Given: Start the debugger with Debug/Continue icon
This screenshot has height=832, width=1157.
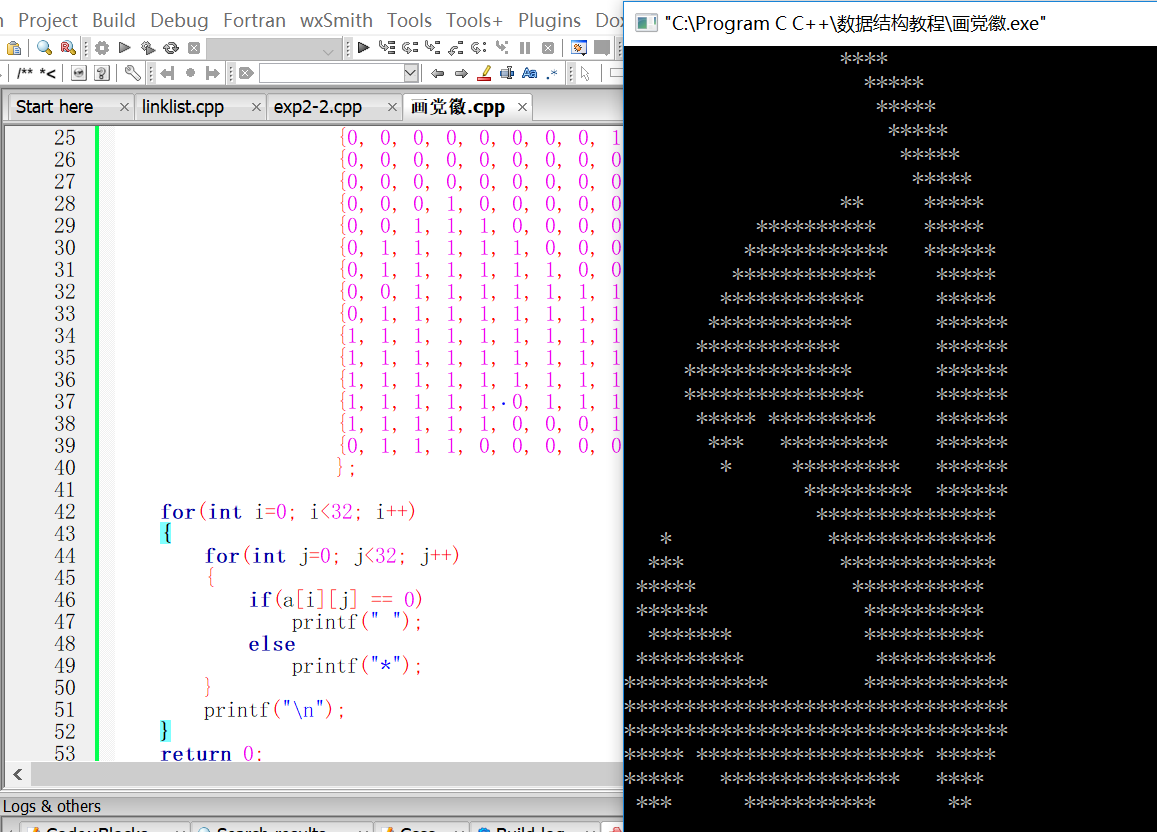Looking at the screenshot, I should [363, 48].
